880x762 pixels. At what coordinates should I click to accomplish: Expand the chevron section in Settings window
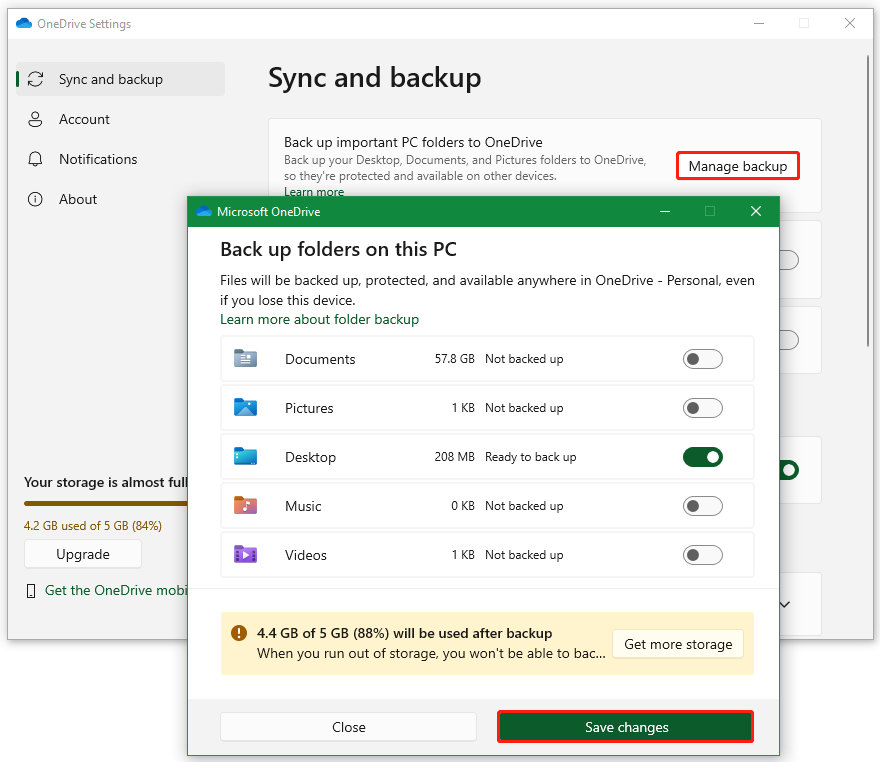[x=785, y=604]
